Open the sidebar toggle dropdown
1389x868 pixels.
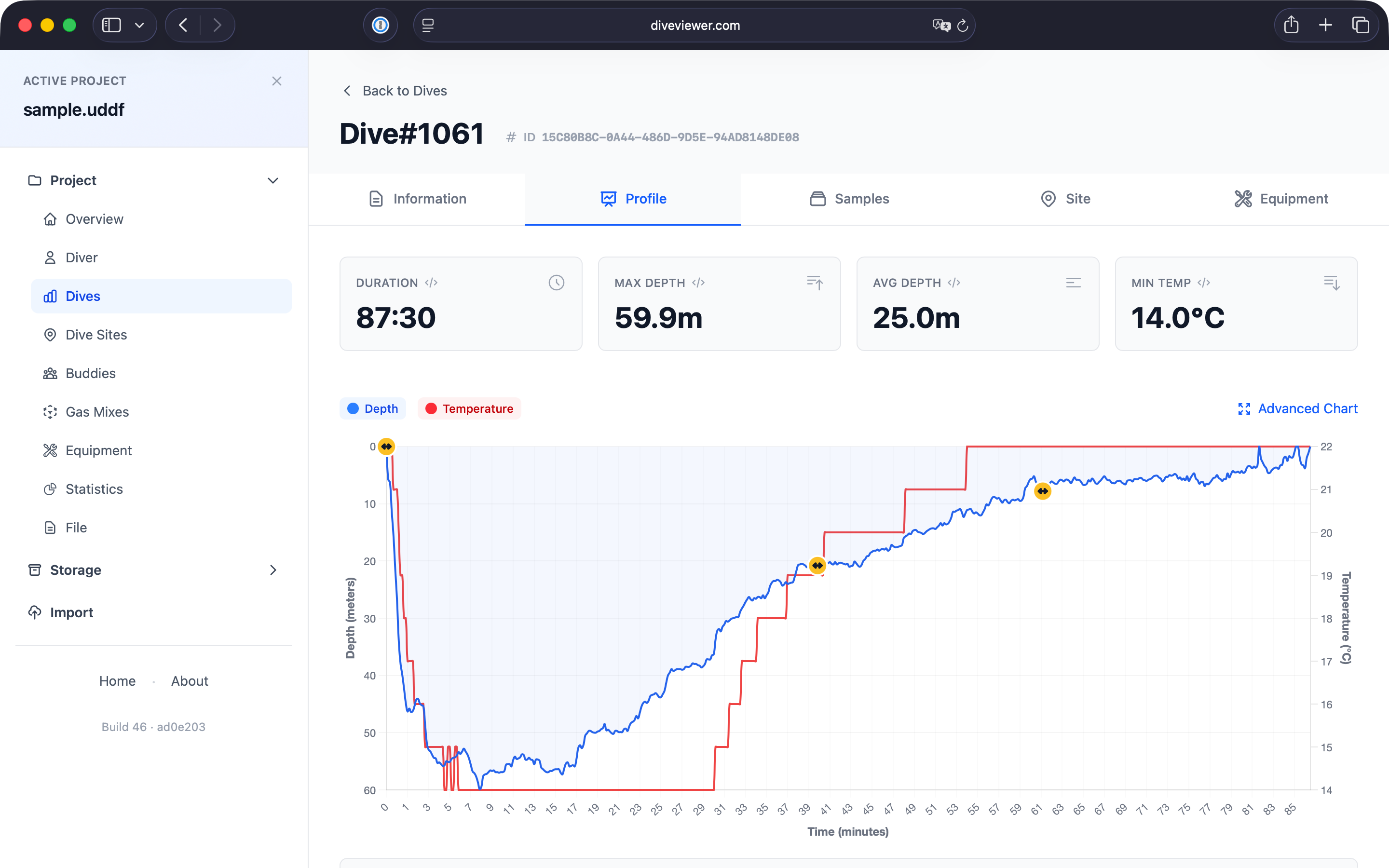tap(139, 25)
